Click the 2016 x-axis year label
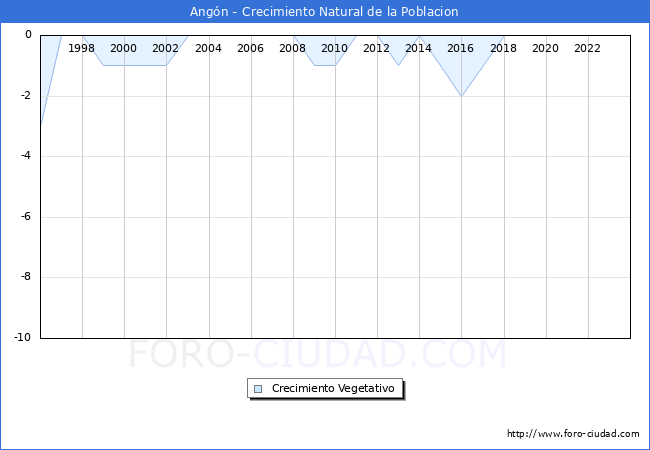This screenshot has height=450, width=650. [461, 48]
